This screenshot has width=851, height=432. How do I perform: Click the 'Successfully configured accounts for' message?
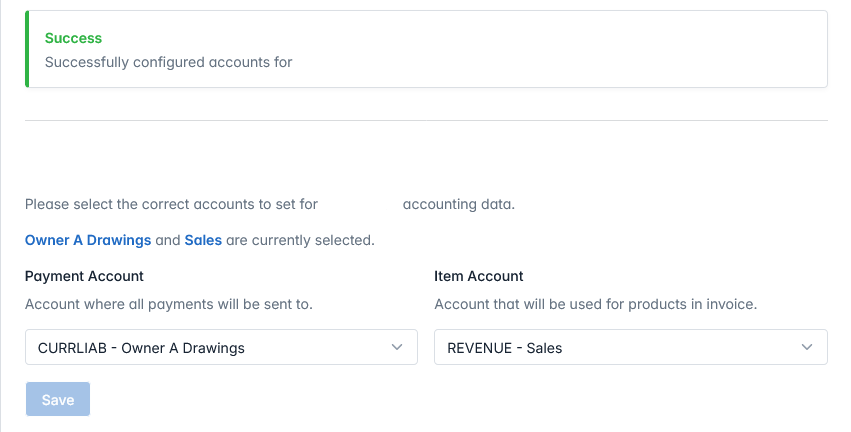tap(168, 62)
